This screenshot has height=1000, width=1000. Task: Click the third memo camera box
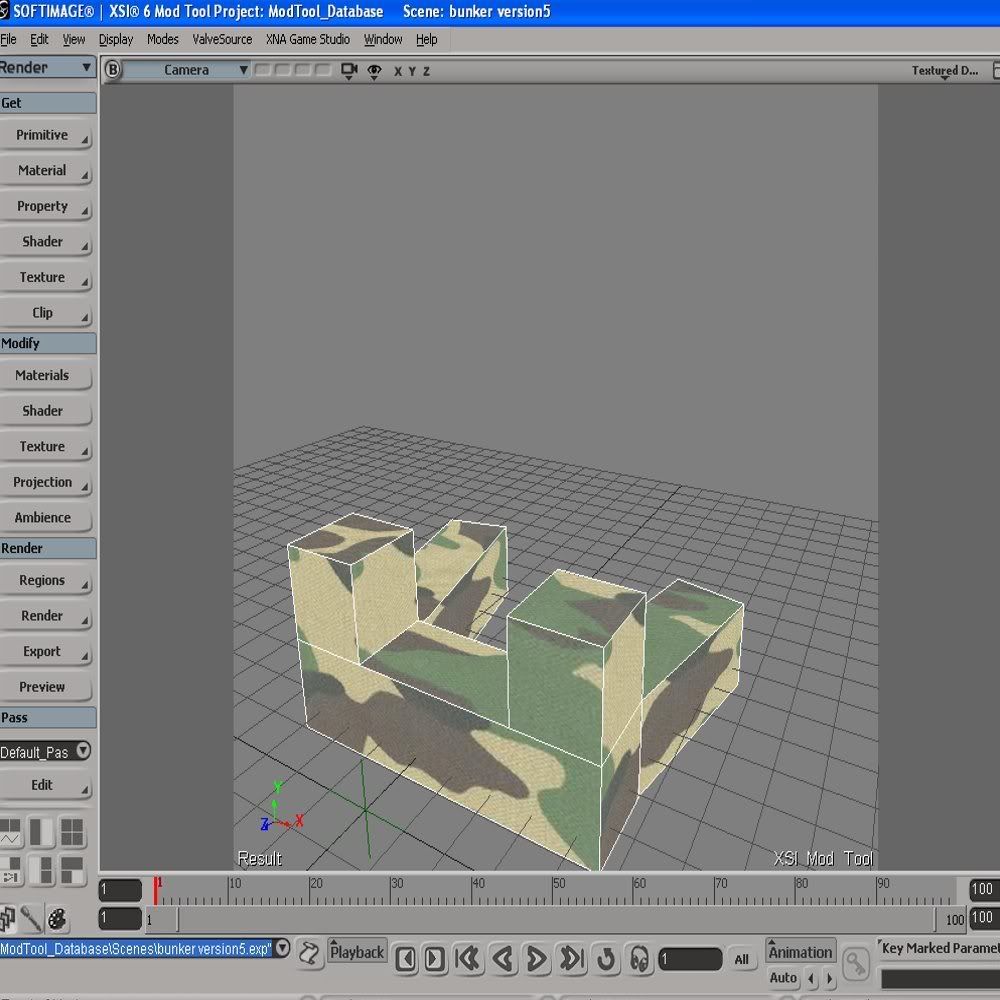pyautogui.click(x=302, y=70)
